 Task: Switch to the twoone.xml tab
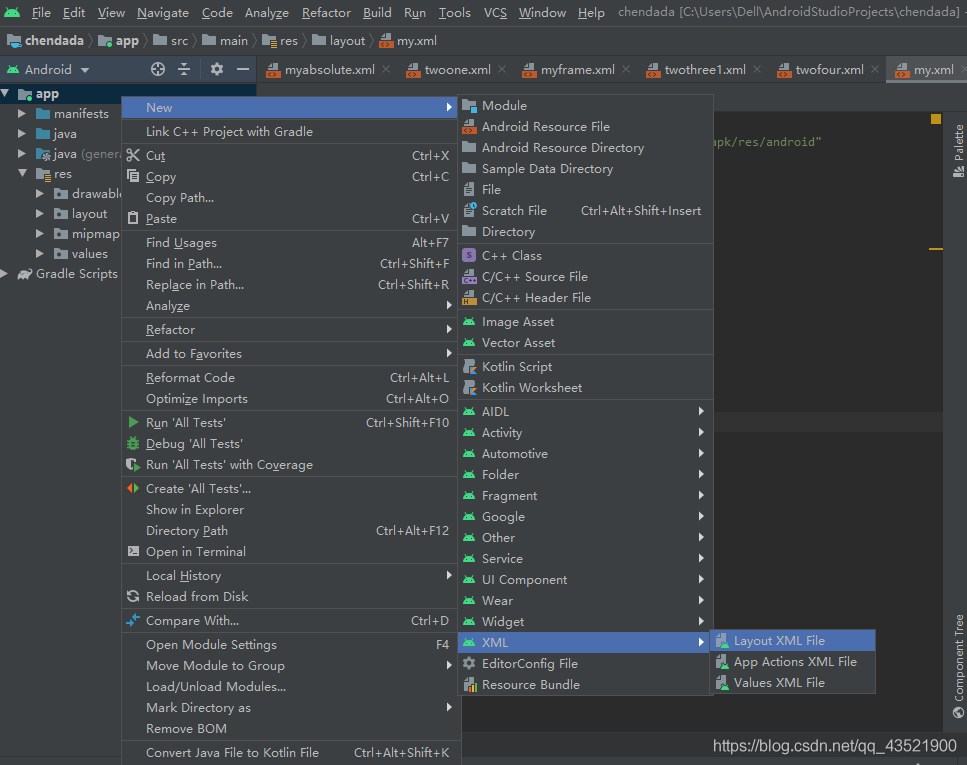click(457, 70)
